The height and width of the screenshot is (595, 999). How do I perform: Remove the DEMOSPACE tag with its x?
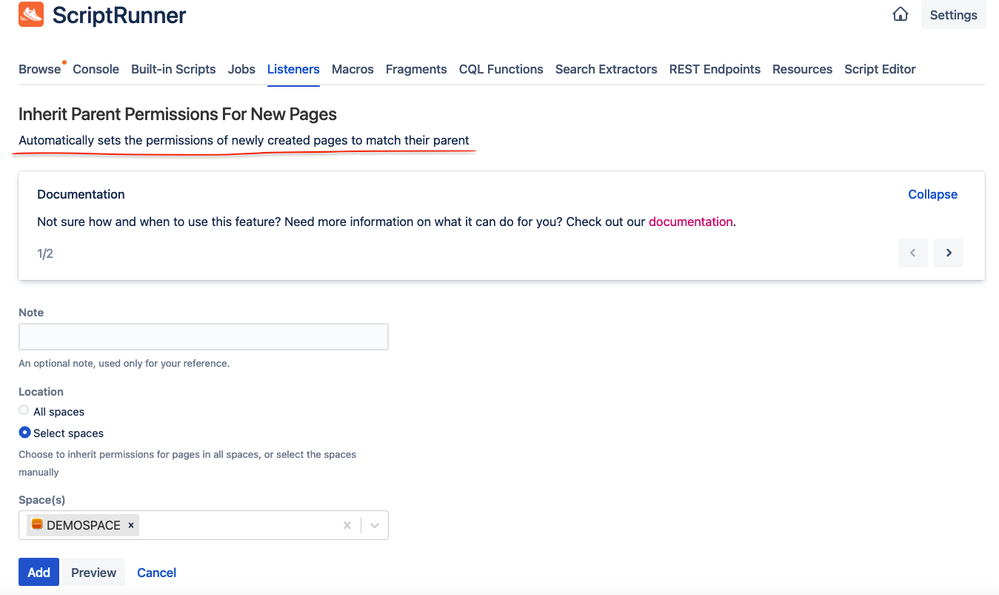click(x=131, y=525)
